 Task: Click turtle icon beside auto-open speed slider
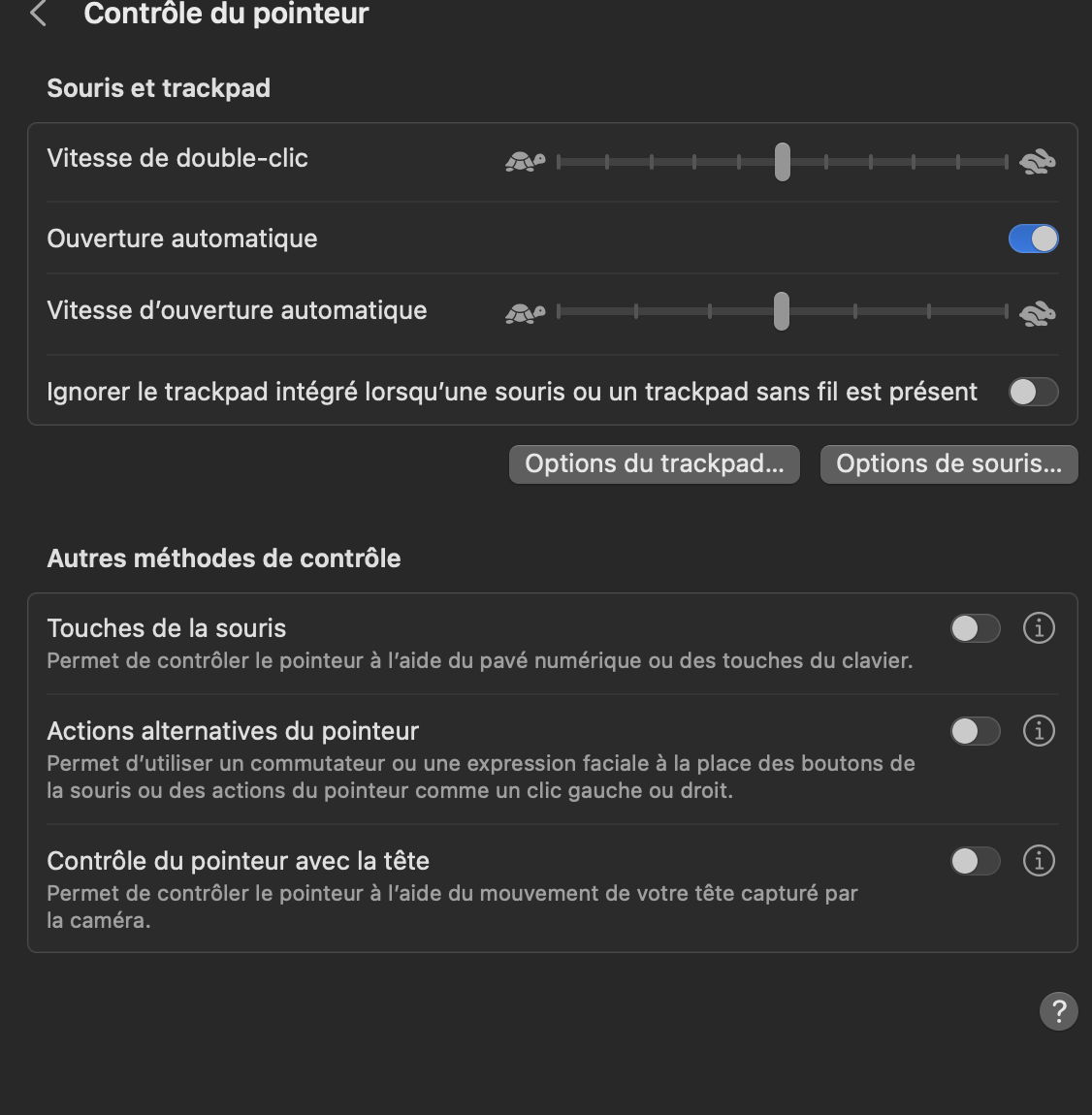coord(525,313)
